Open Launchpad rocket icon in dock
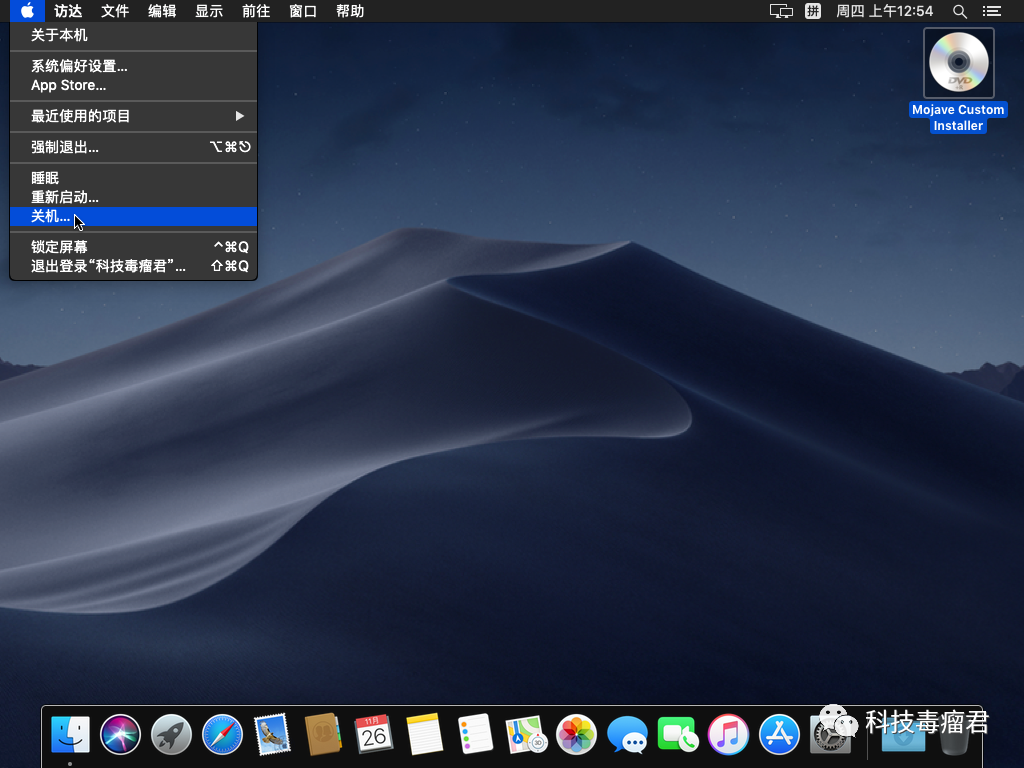This screenshot has height=768, width=1024. pyautogui.click(x=172, y=735)
